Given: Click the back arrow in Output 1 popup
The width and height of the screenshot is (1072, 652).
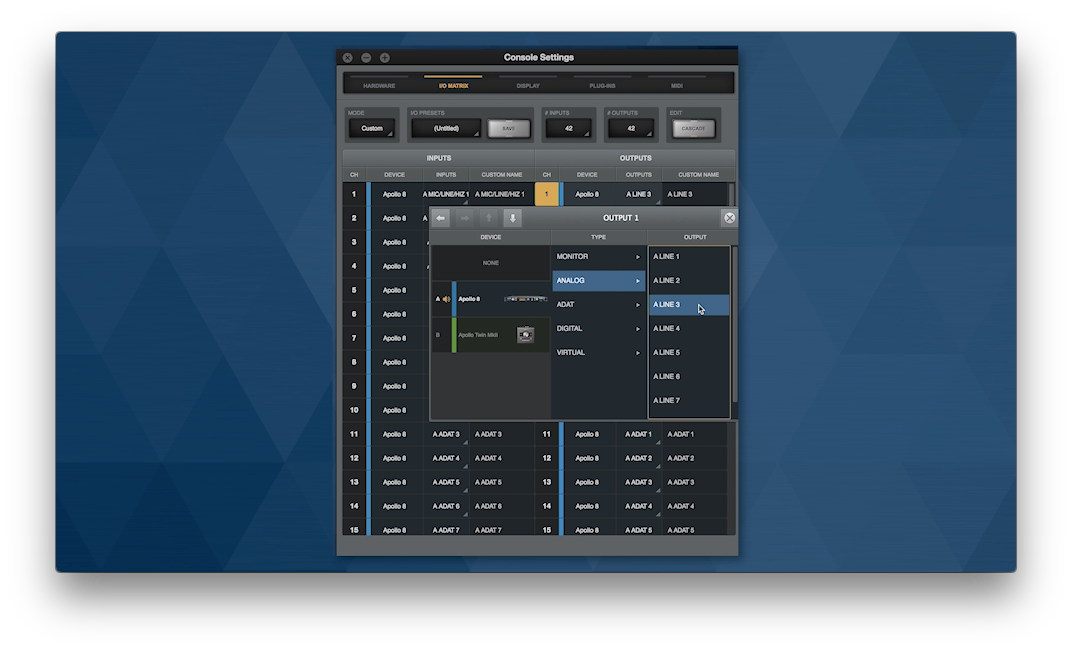Looking at the screenshot, I should pos(440,218).
